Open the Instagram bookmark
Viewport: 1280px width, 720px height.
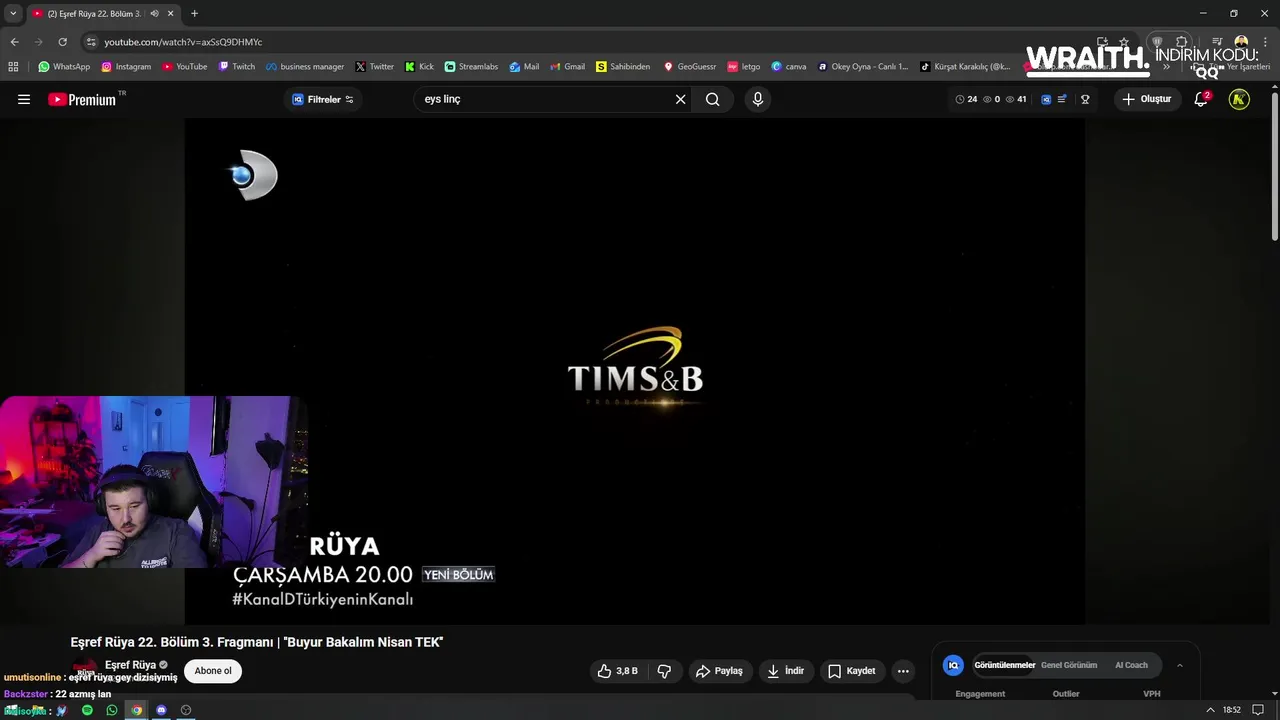tap(126, 67)
